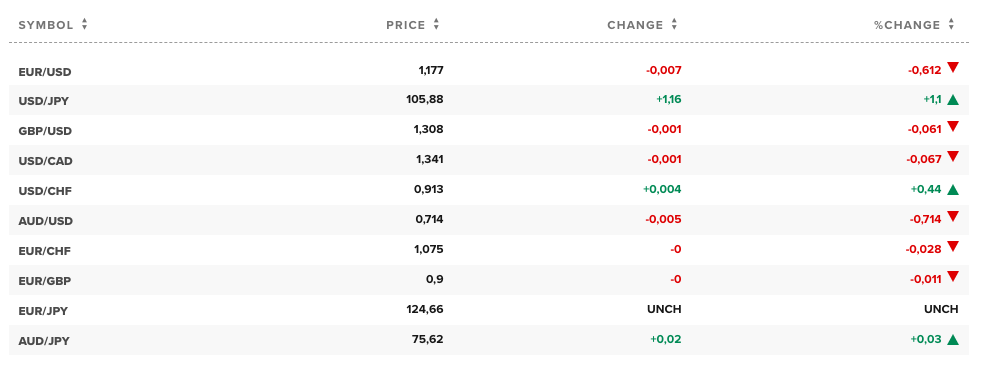Click the %CHANGE header label
This screenshot has width=993, height=368.
907,25
